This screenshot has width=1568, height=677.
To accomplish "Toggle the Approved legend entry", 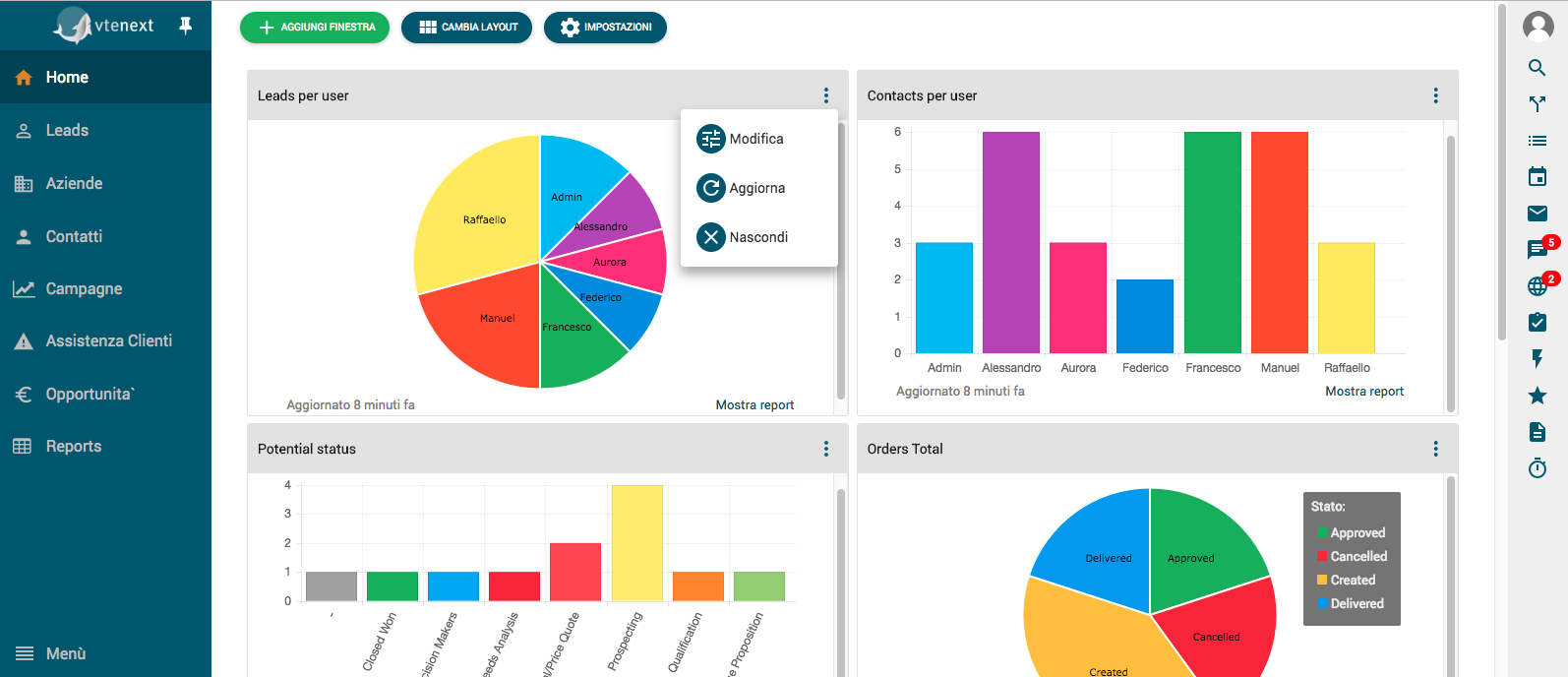I will [1350, 532].
